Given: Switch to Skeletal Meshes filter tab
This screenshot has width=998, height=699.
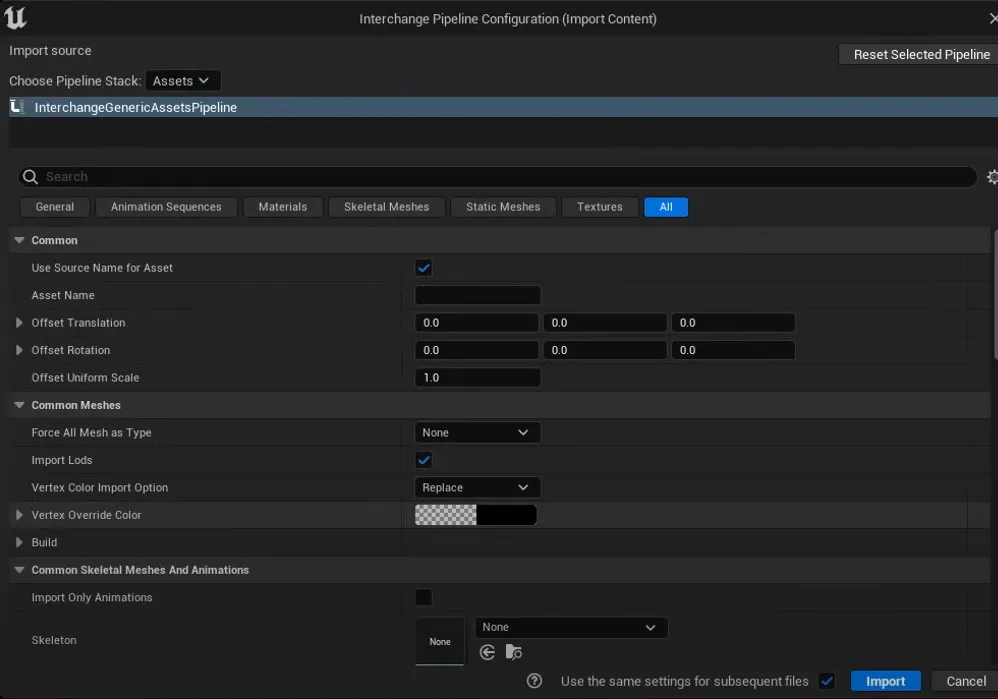Looking at the screenshot, I should coord(386,207).
